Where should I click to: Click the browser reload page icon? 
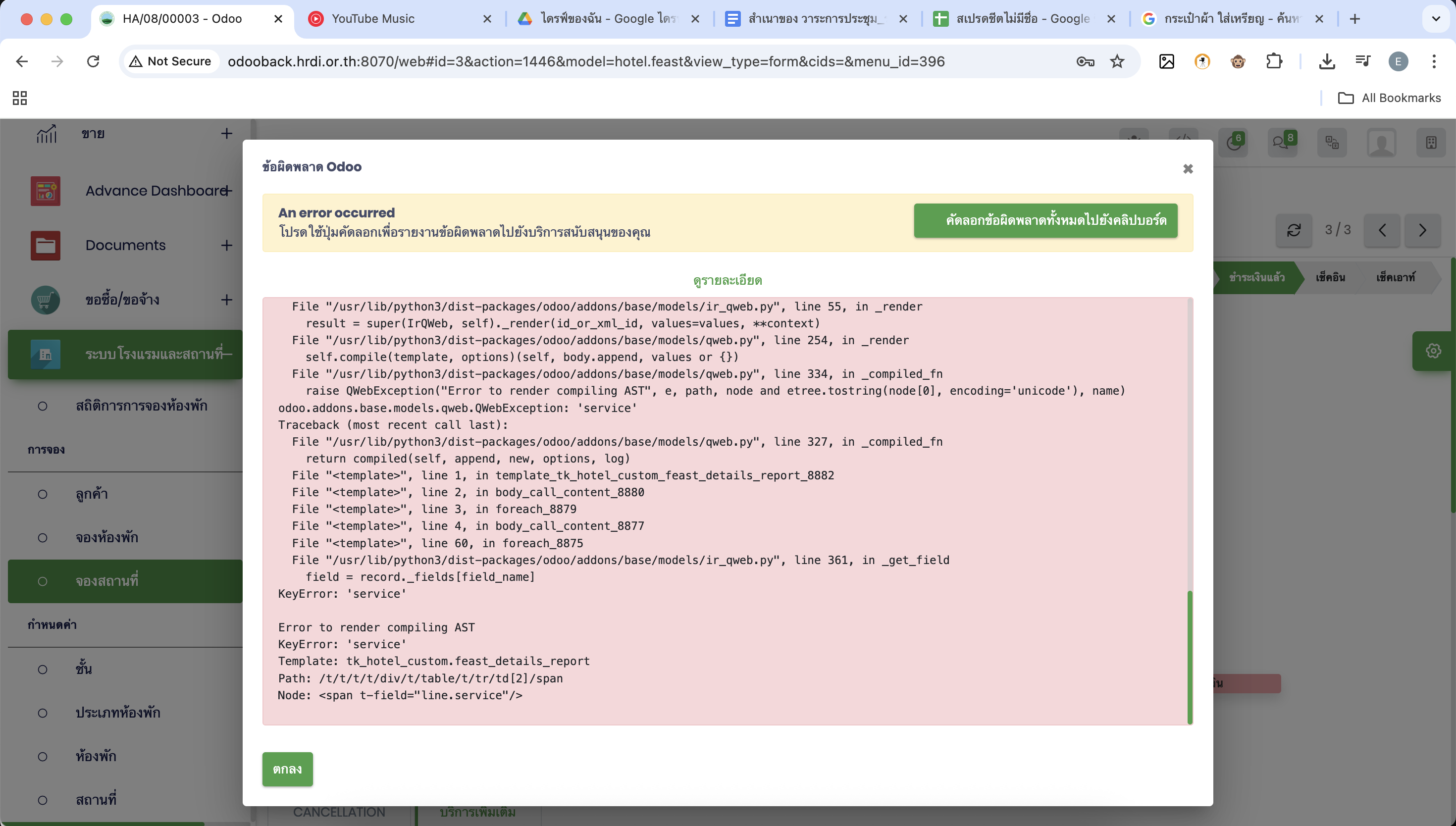tap(93, 61)
